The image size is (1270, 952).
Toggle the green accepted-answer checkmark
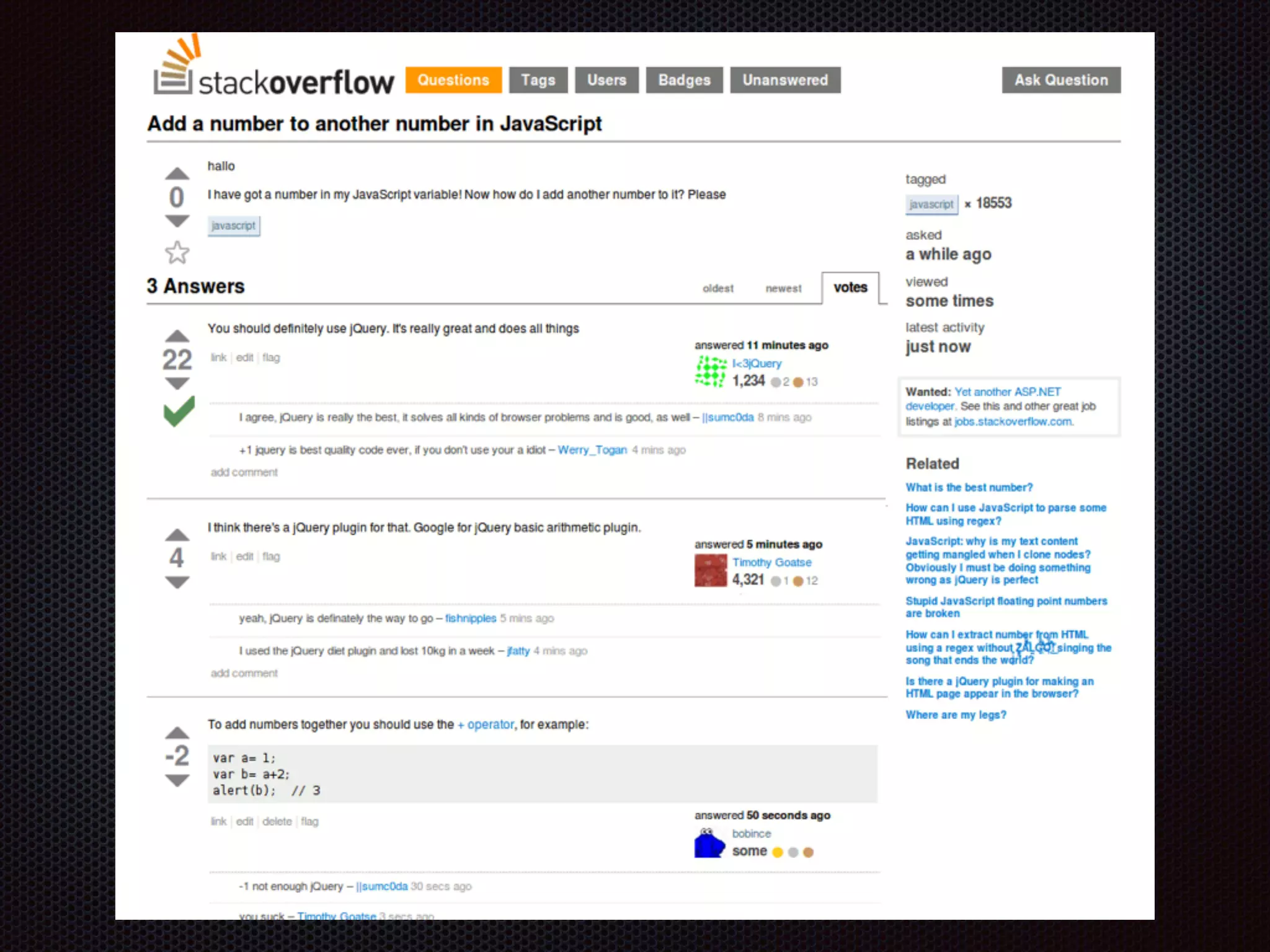pos(179,412)
